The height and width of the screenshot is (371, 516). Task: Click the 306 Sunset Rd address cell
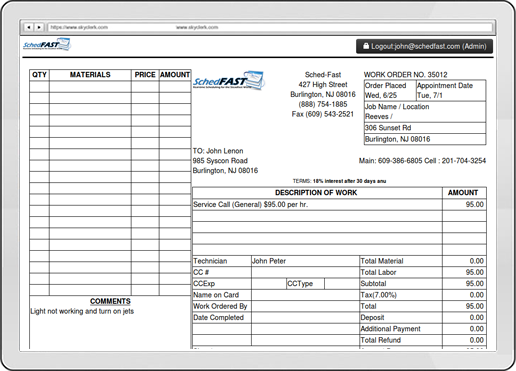pos(425,128)
